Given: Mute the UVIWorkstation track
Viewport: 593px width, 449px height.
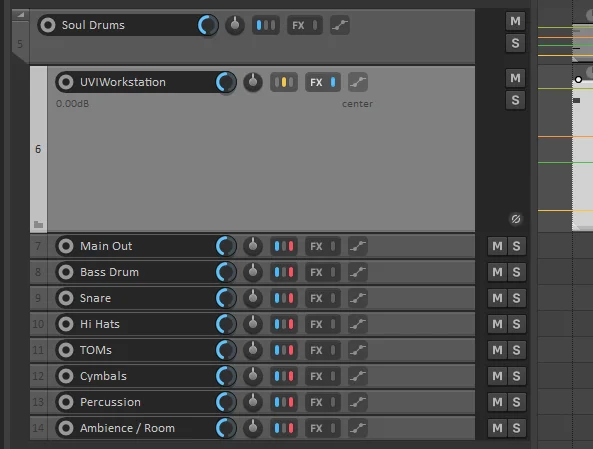Looking at the screenshot, I should pyautogui.click(x=515, y=78).
